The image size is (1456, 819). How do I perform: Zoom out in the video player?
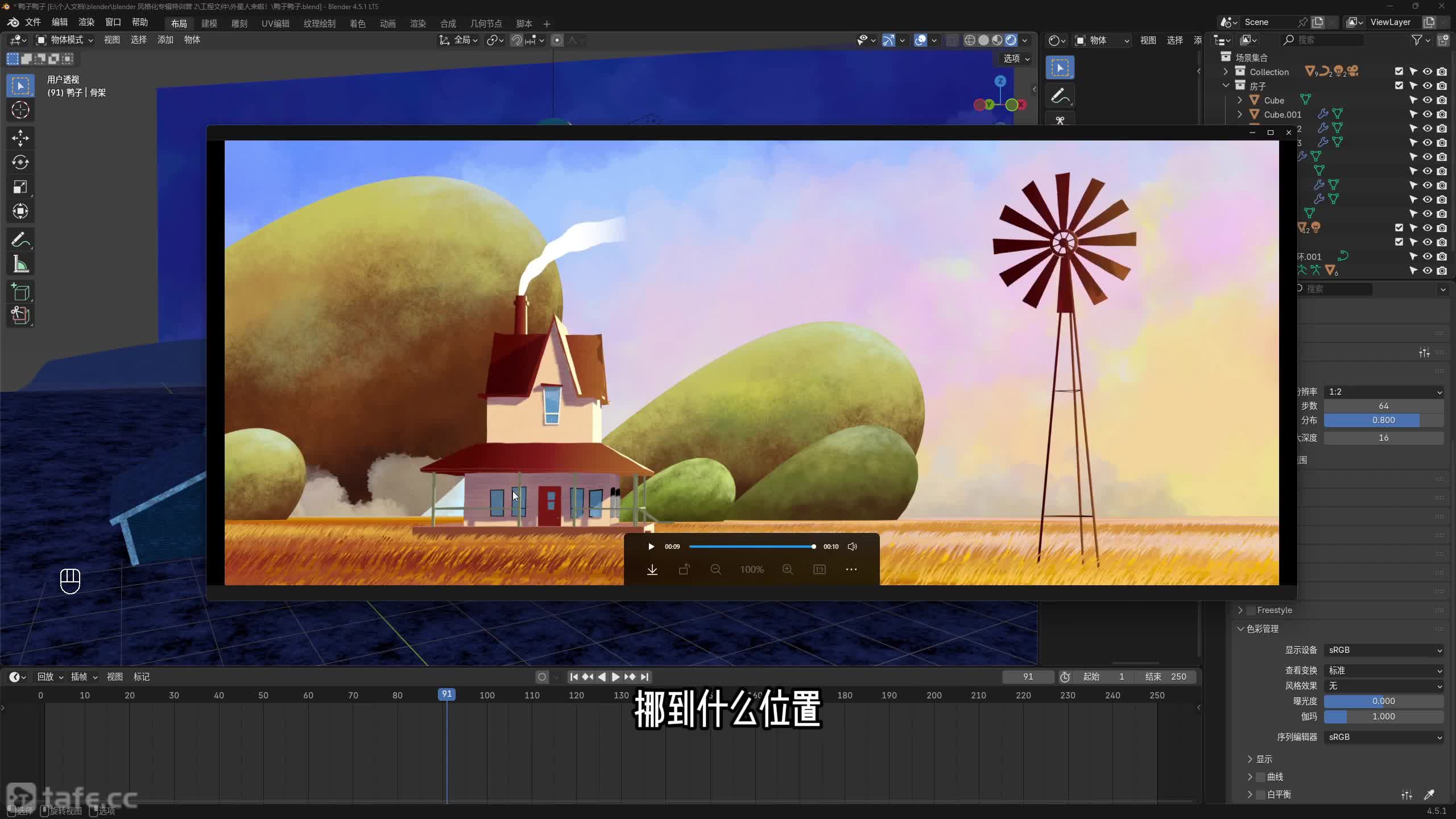coord(716,569)
